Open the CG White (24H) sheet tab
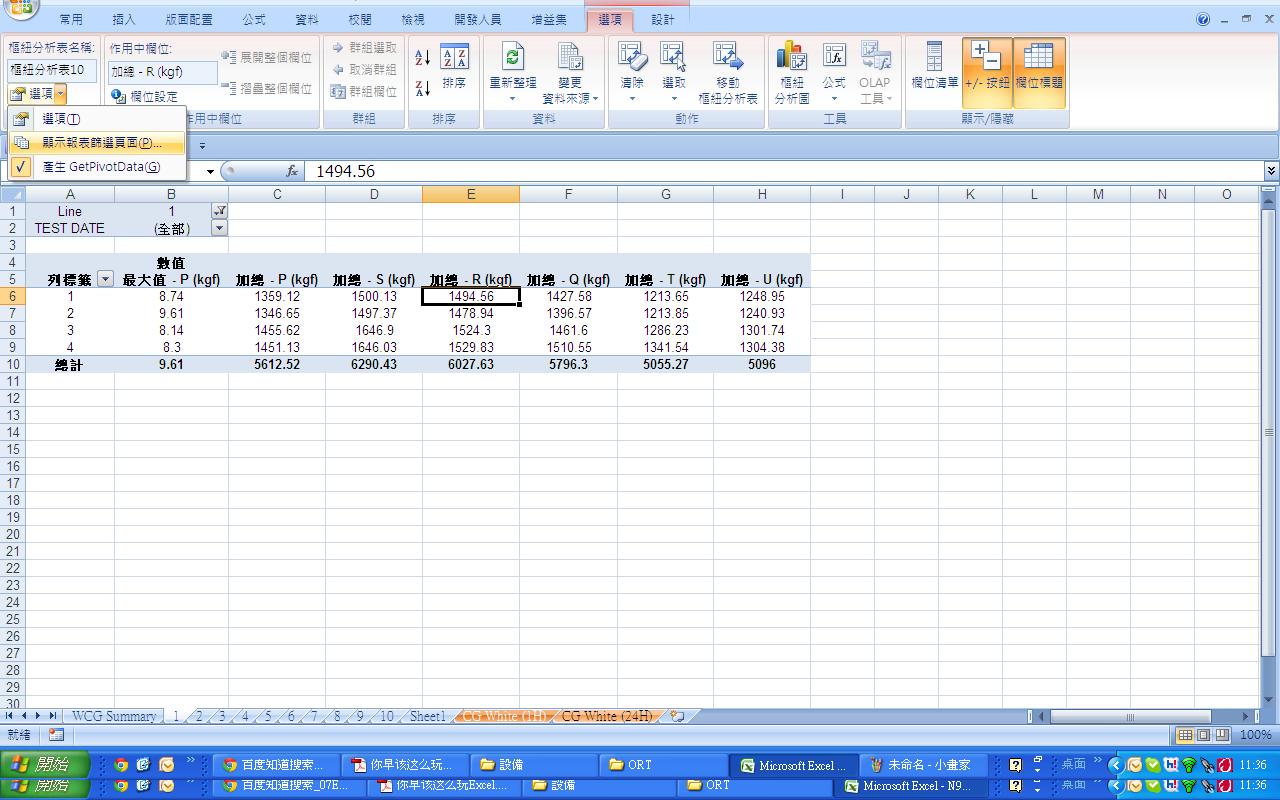 (x=607, y=716)
